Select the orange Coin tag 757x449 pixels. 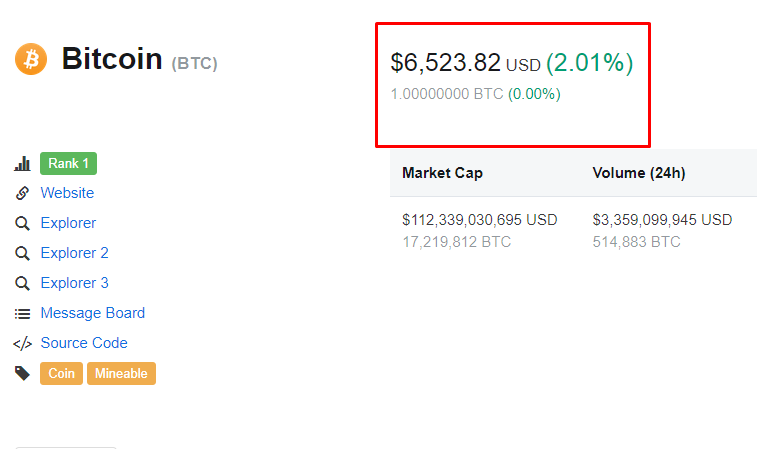61,374
